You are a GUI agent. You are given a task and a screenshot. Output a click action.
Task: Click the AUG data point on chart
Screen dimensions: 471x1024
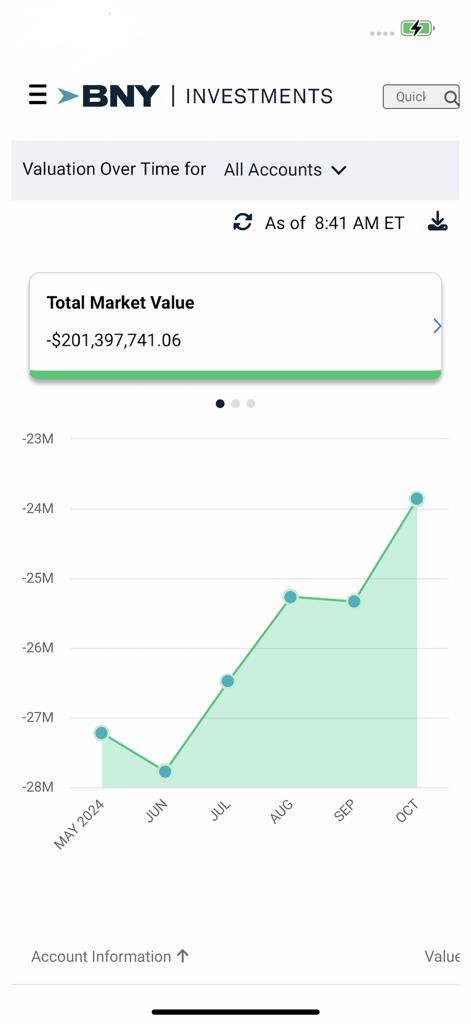pos(290,597)
